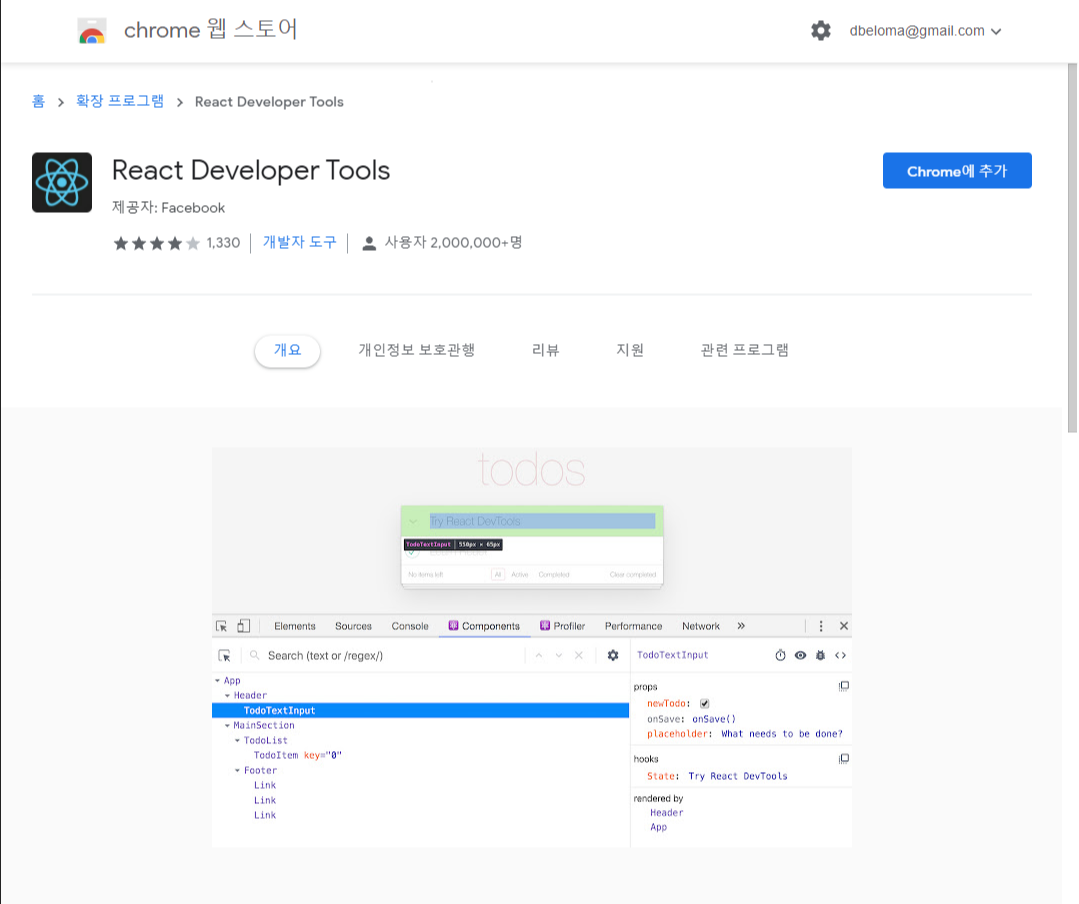Viewport: 1079px width, 904px height.
Task: Open 확장 프로그램 breadcrumb link
Action: point(120,101)
